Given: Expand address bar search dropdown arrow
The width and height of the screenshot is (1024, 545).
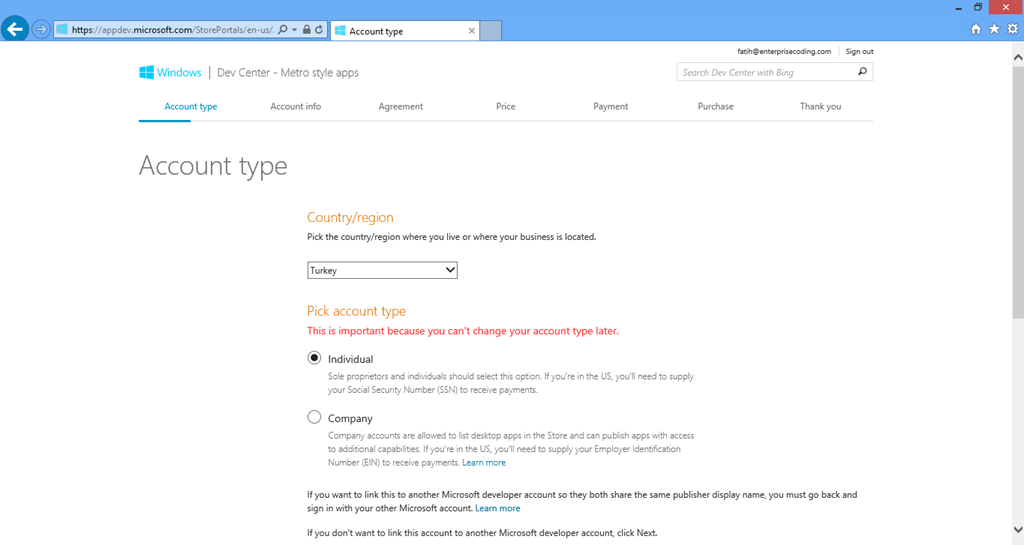Looking at the screenshot, I should tap(295, 29).
